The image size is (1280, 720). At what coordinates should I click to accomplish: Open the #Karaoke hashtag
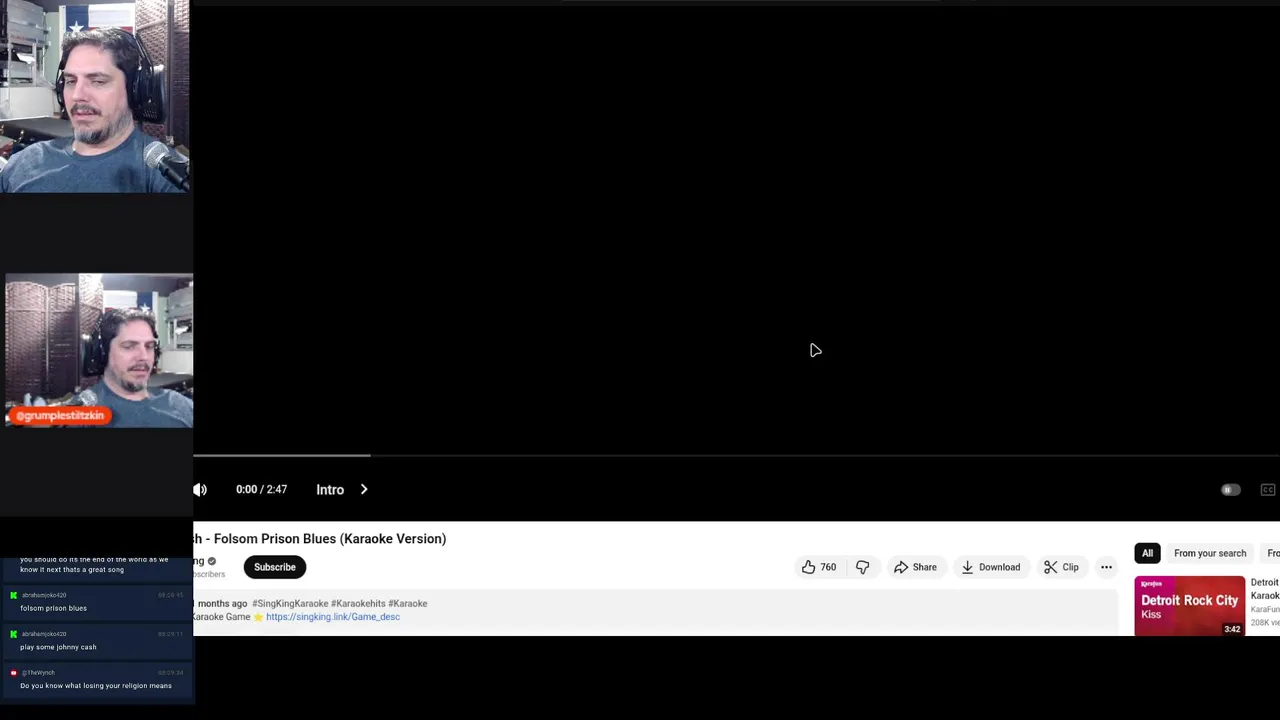point(408,603)
